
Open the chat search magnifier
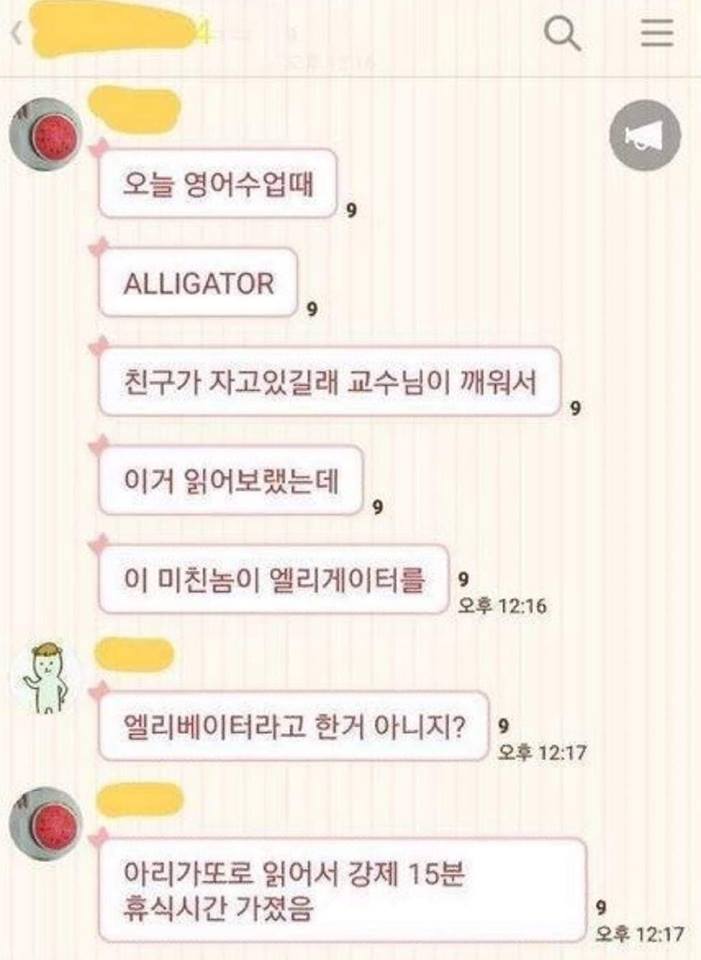tap(561, 33)
